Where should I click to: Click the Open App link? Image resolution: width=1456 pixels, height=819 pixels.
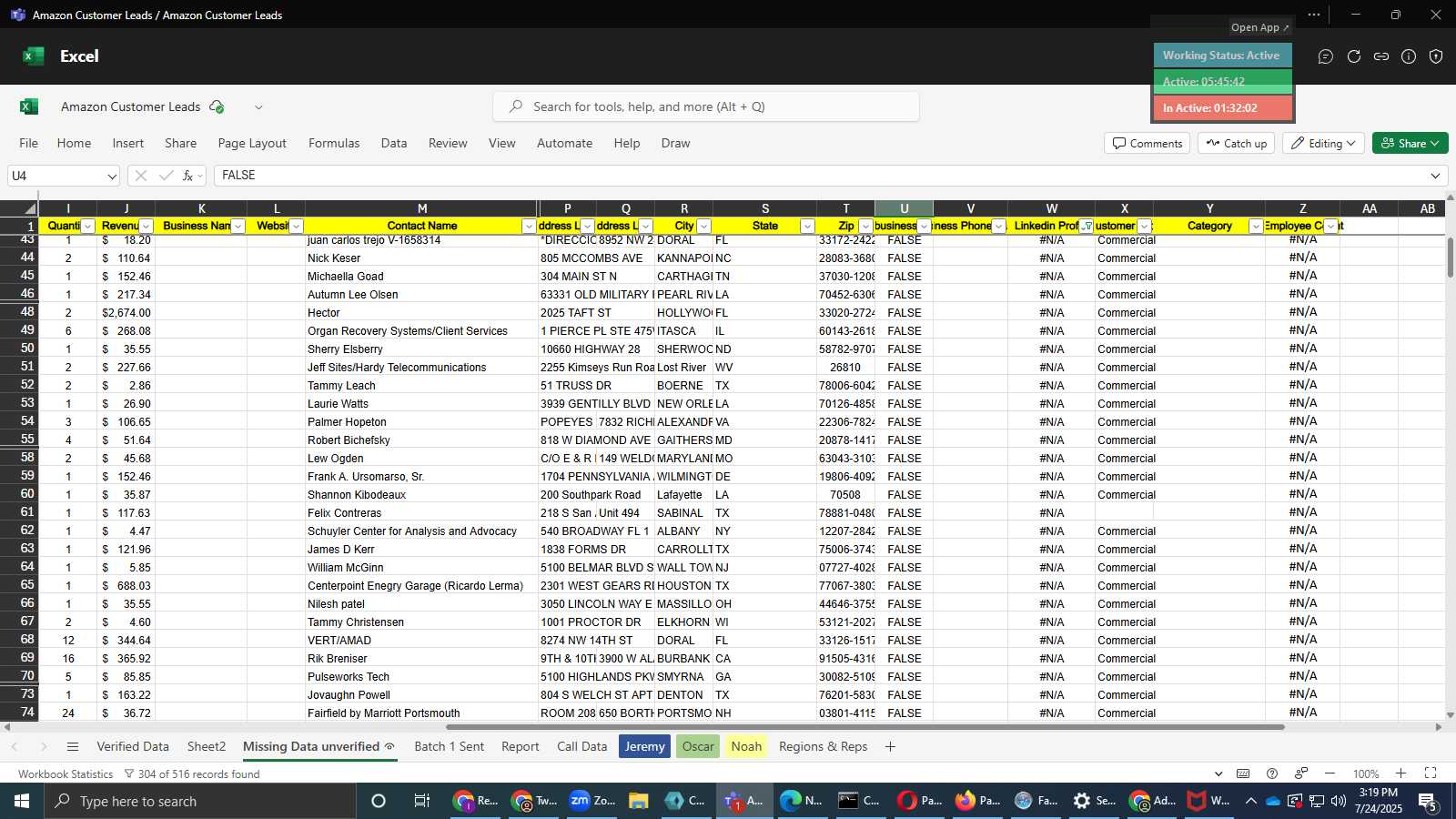(1259, 27)
